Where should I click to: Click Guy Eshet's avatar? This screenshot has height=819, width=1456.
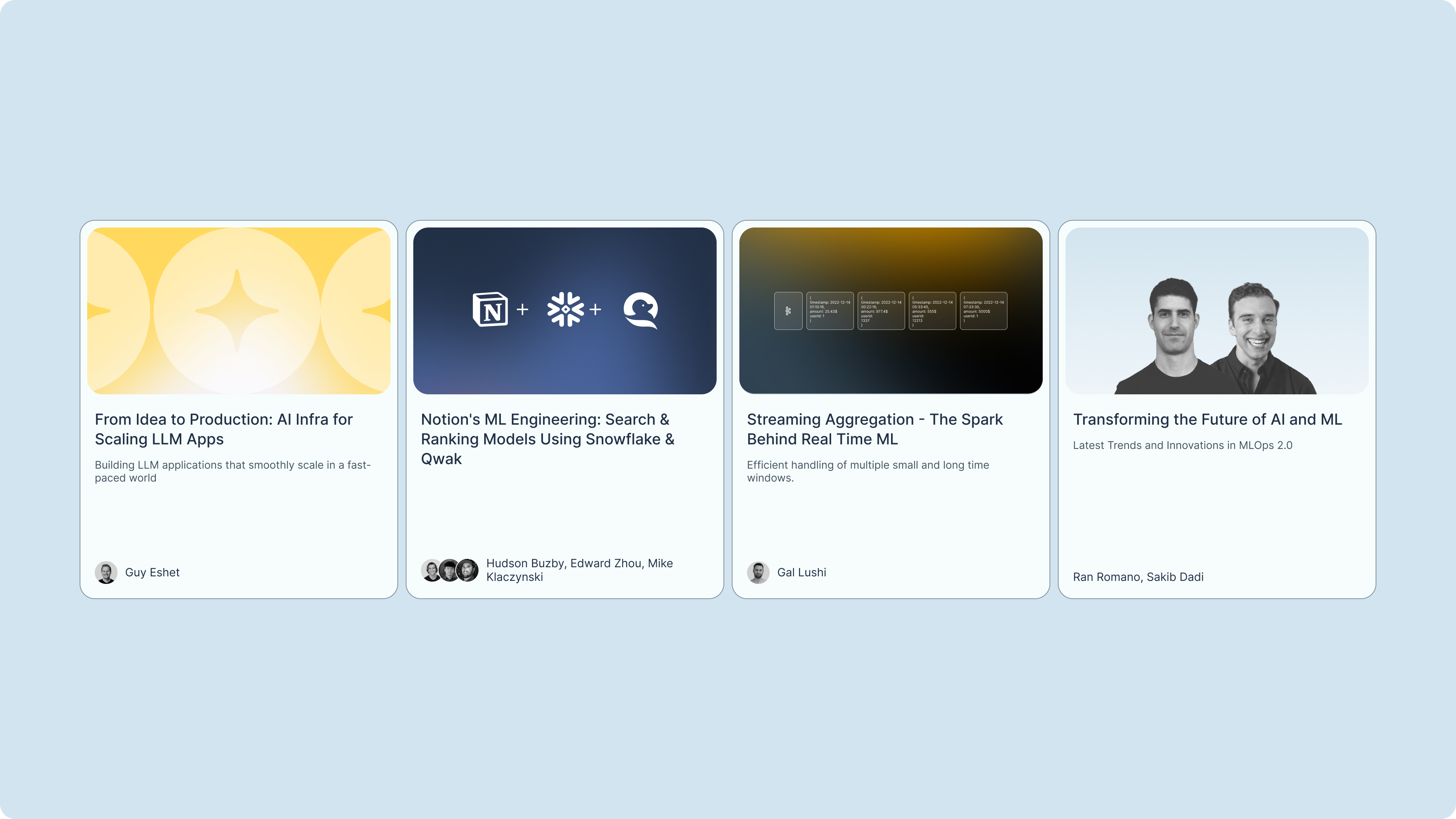pos(106,573)
